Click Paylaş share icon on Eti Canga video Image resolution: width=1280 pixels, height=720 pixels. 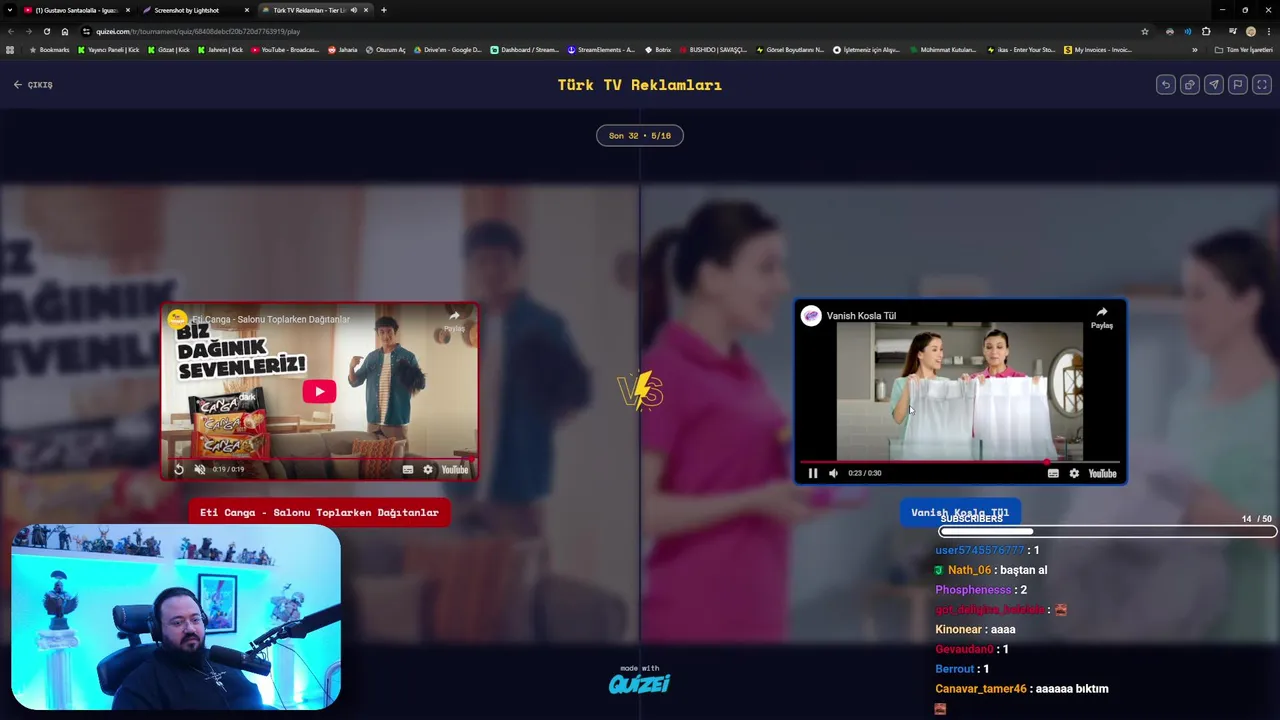pos(454,320)
